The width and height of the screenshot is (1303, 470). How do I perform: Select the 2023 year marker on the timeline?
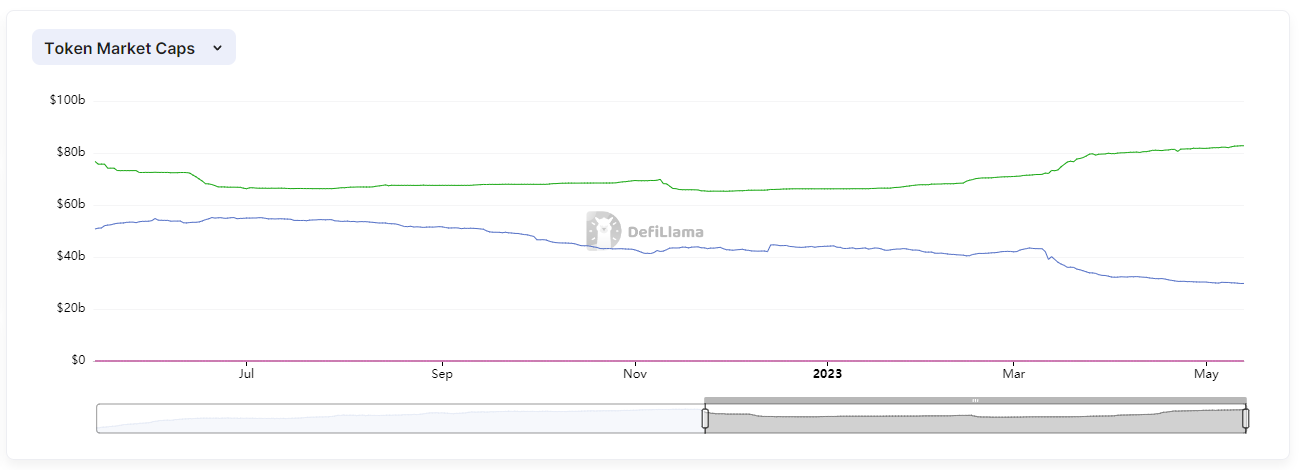point(827,374)
